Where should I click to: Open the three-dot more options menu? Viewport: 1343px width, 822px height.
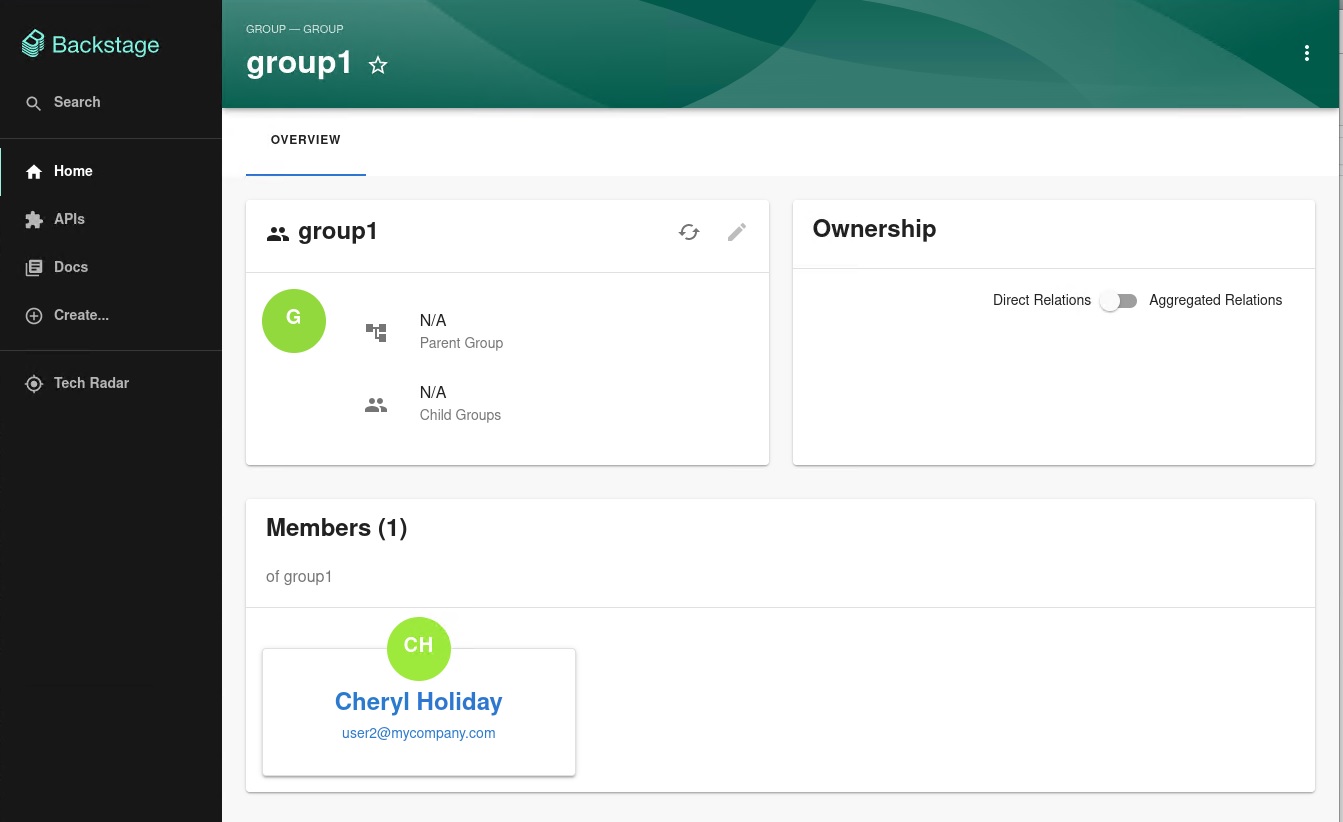tap(1306, 54)
